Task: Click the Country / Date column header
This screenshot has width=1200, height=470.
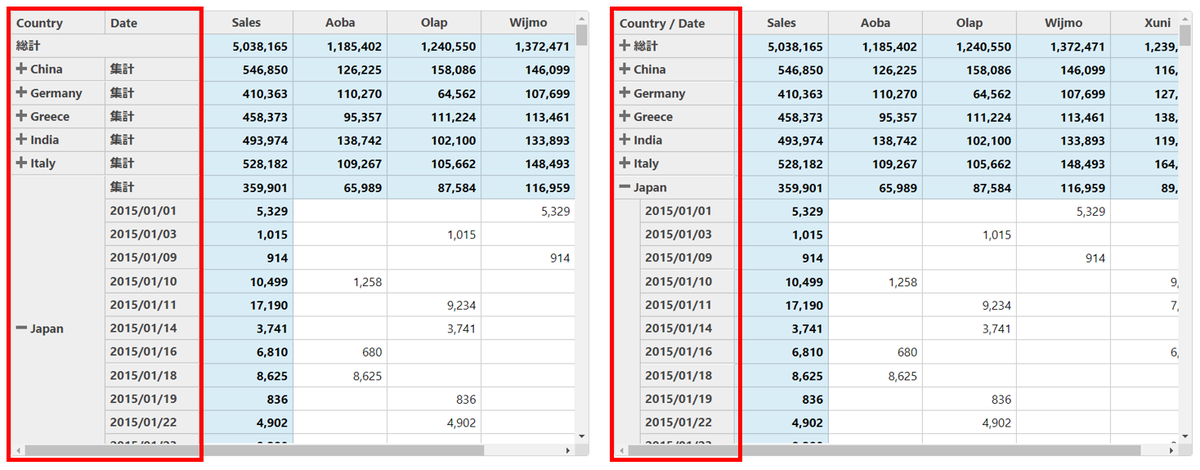Action: pyautogui.click(x=677, y=23)
